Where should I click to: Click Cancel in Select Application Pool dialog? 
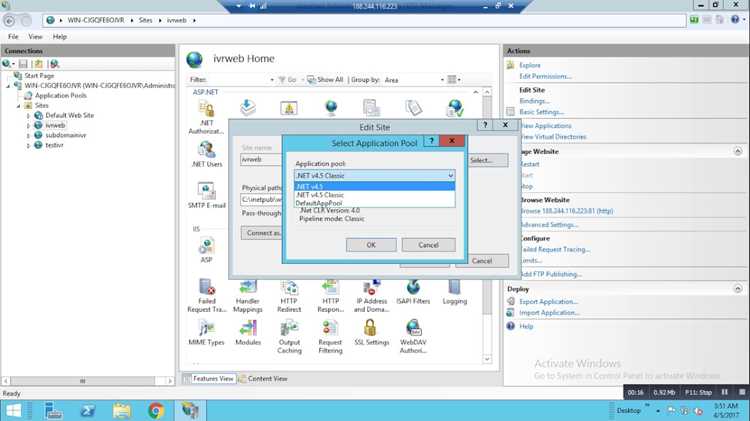point(429,245)
